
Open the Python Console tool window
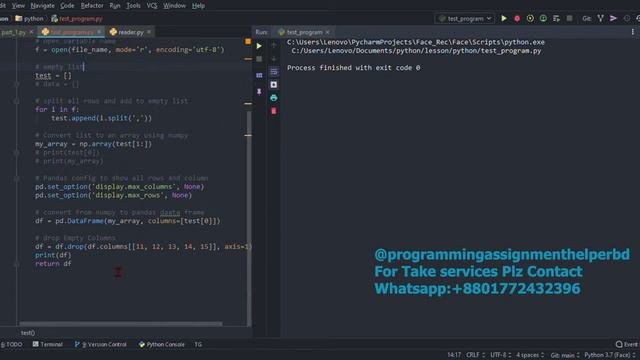tap(162, 344)
